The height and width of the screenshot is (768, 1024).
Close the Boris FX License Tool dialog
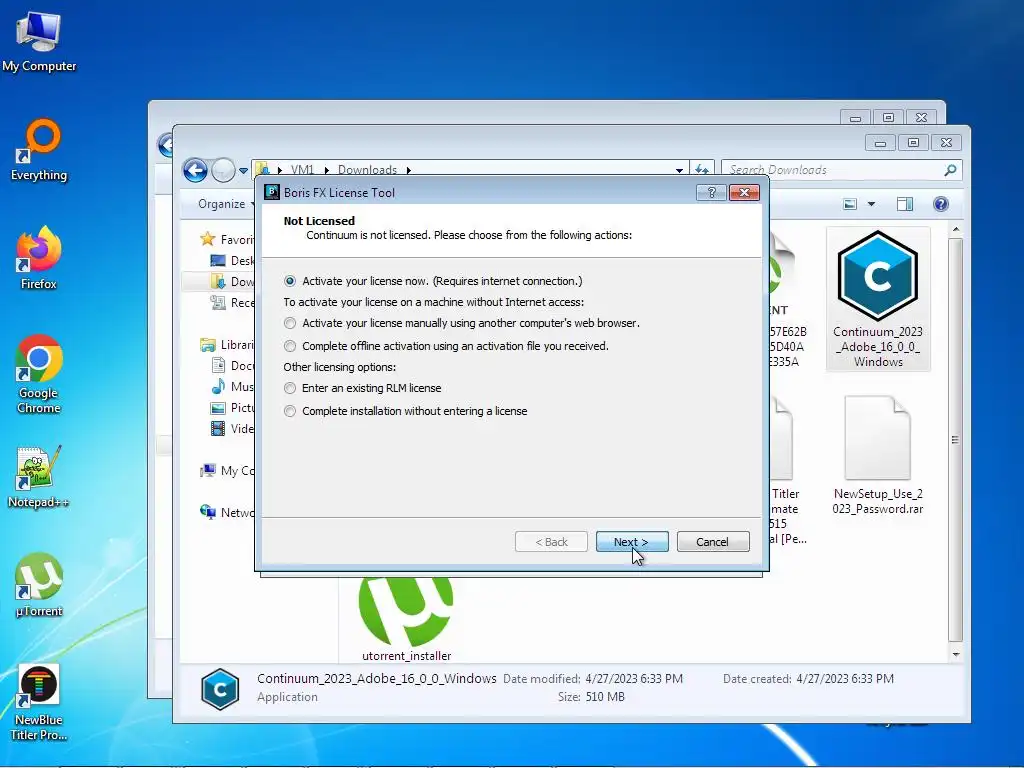pyautogui.click(x=744, y=193)
